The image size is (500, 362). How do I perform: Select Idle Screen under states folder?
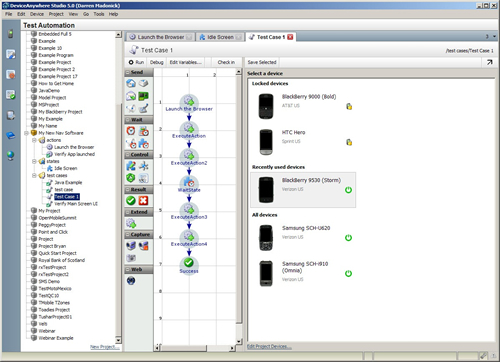point(66,168)
